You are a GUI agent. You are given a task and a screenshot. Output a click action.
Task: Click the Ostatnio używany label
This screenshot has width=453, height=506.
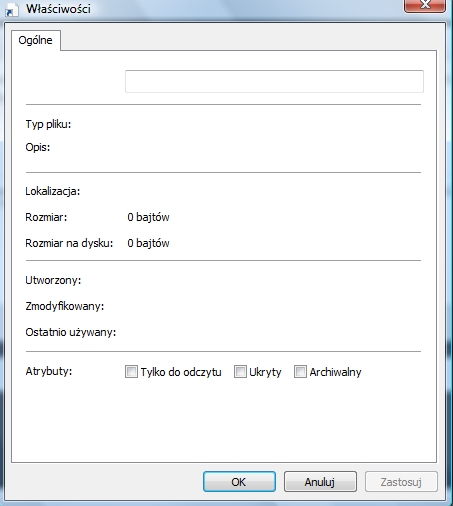[71, 332]
